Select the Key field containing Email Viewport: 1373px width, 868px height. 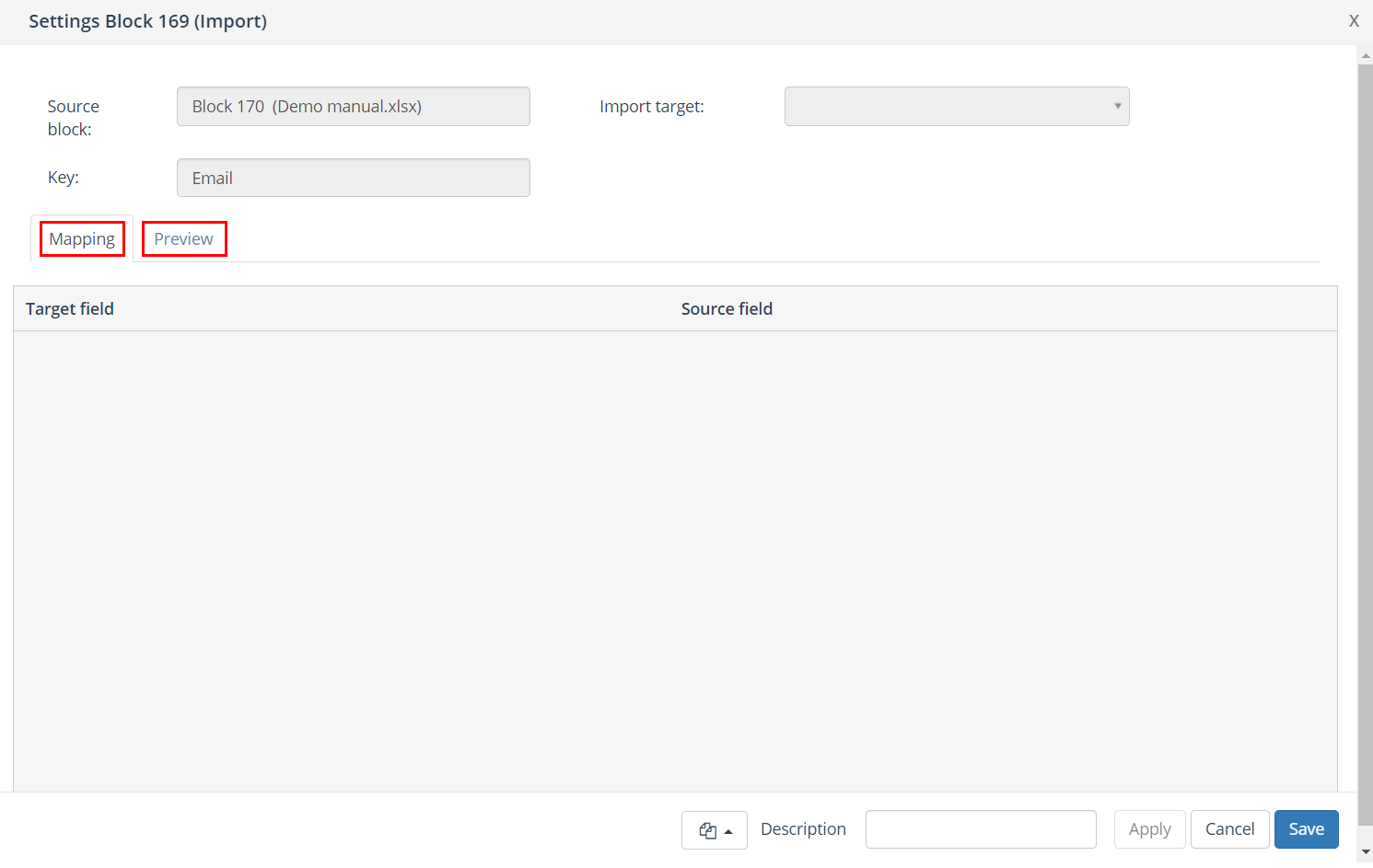click(x=354, y=179)
